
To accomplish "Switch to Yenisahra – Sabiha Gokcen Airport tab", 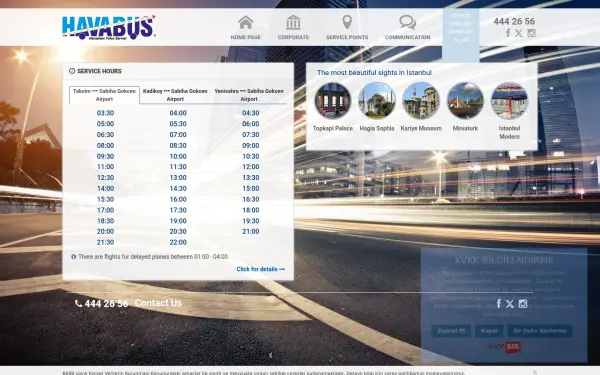I will (249, 95).
